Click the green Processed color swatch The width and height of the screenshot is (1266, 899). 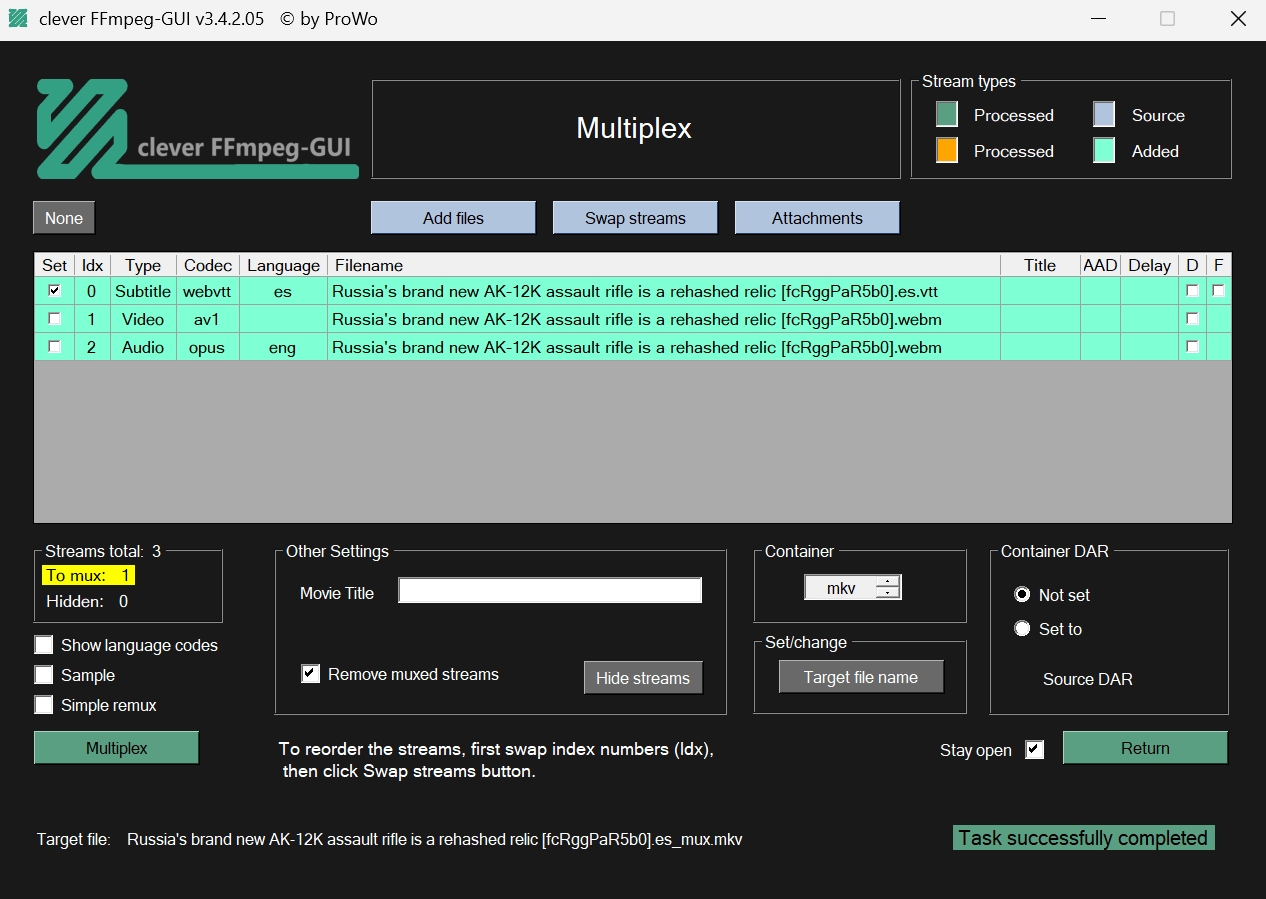click(x=947, y=115)
